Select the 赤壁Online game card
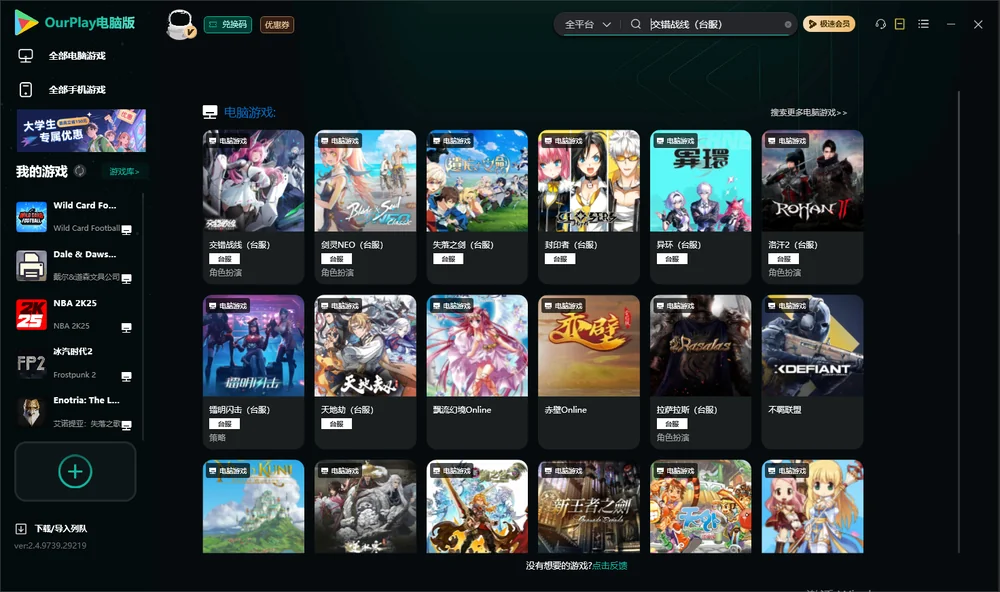The width and height of the screenshot is (1000, 592). (589, 371)
